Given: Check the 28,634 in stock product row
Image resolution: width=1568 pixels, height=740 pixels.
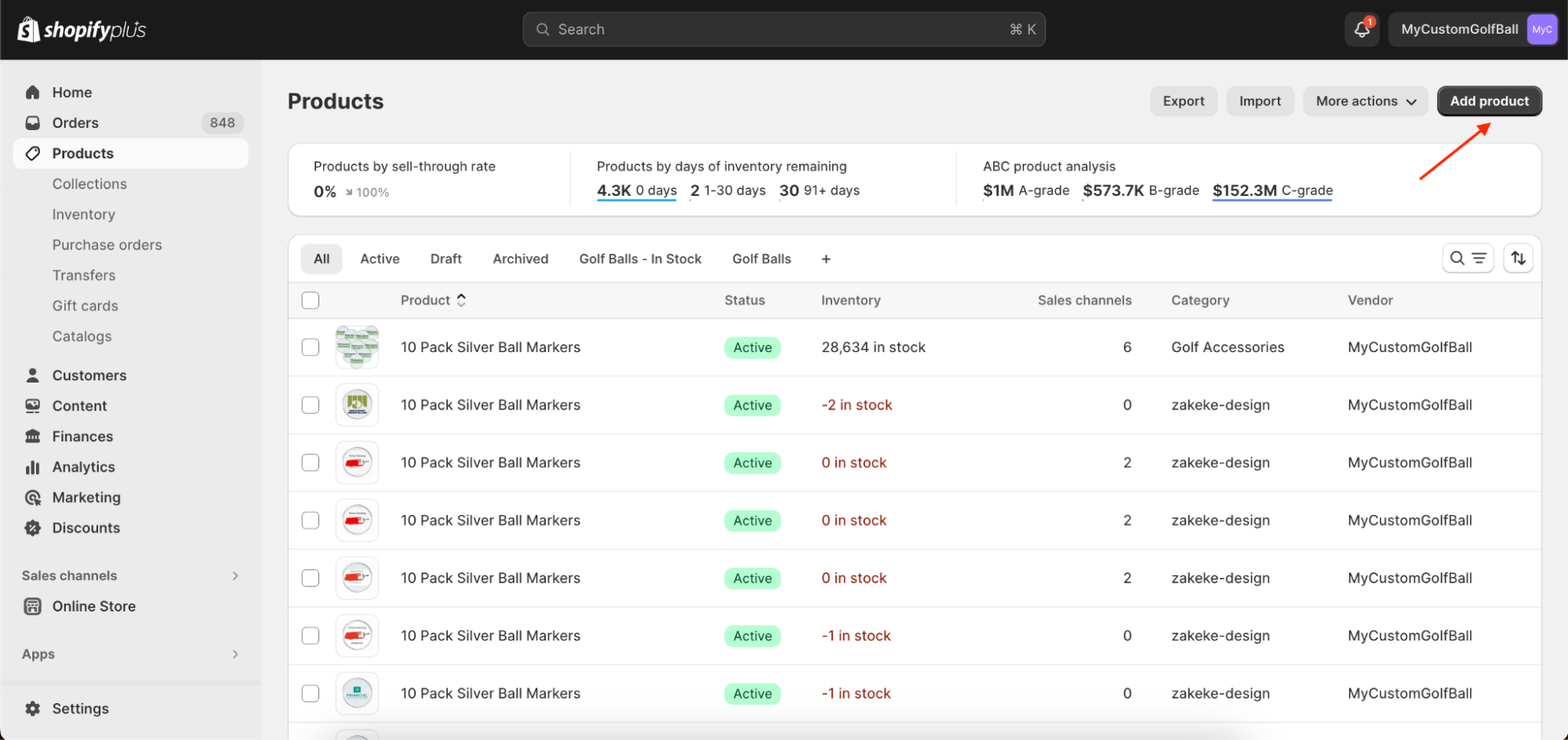Looking at the screenshot, I should coord(311,347).
